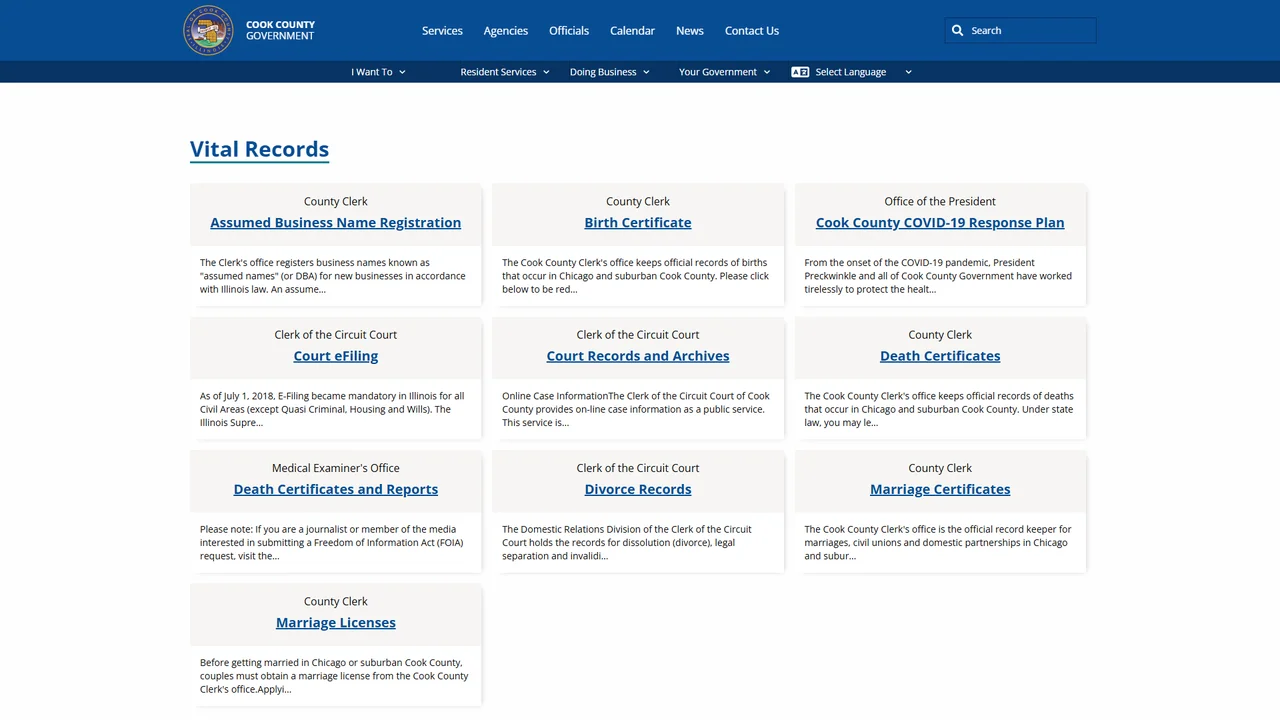Click the Cook County seal logo

(x=208, y=30)
